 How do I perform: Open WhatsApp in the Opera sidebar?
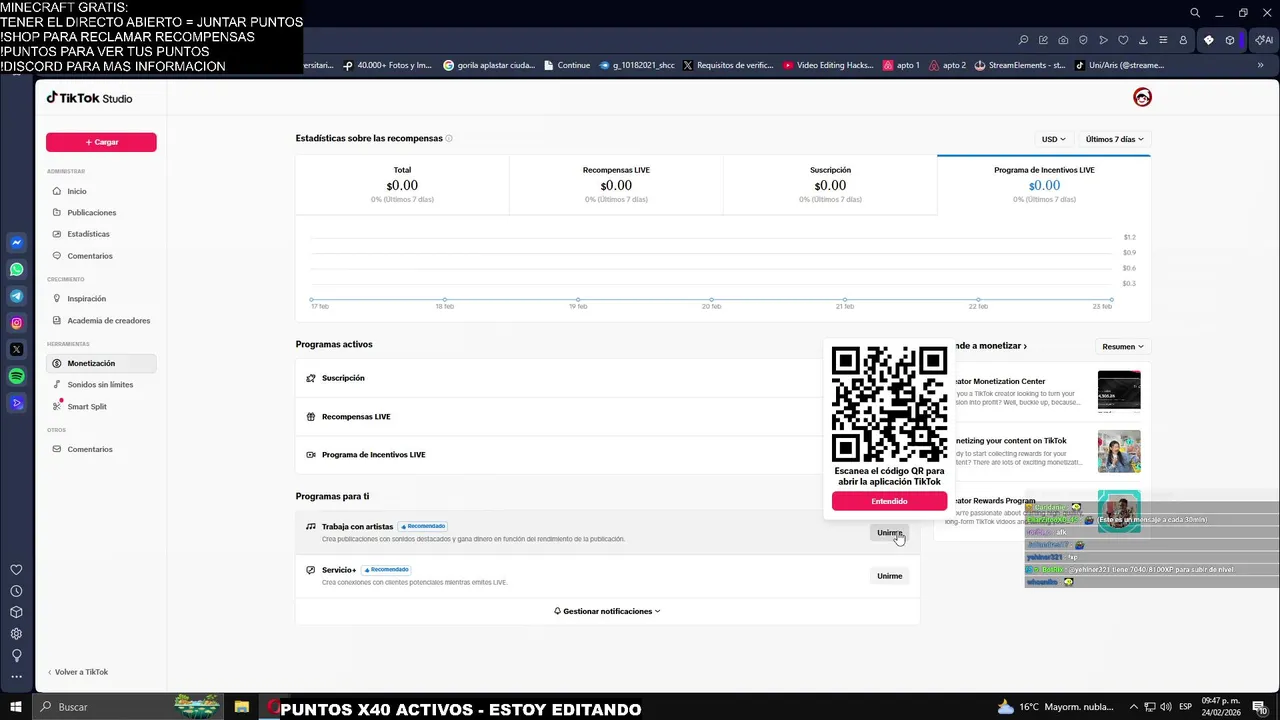coord(16,270)
